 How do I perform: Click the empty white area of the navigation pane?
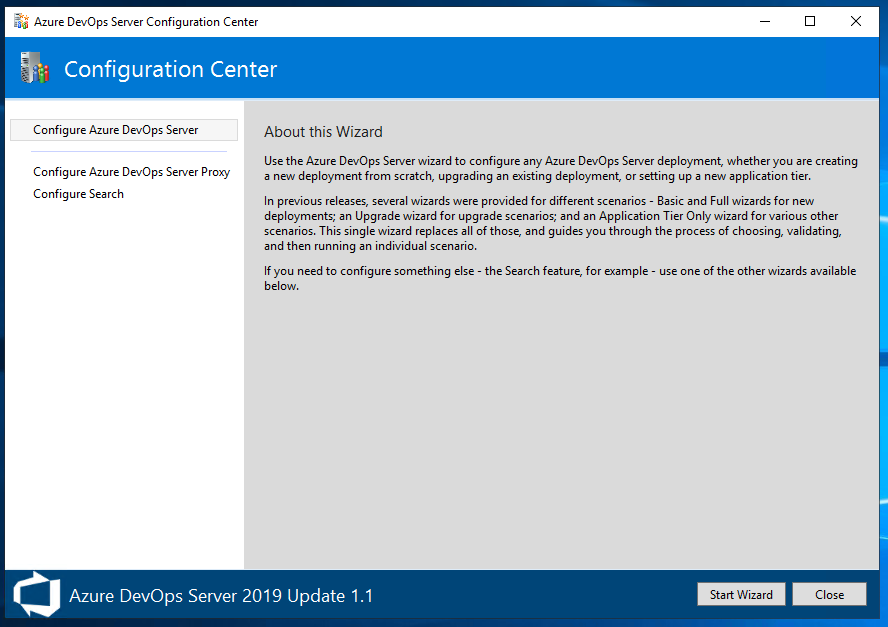pyautogui.click(x=125, y=385)
